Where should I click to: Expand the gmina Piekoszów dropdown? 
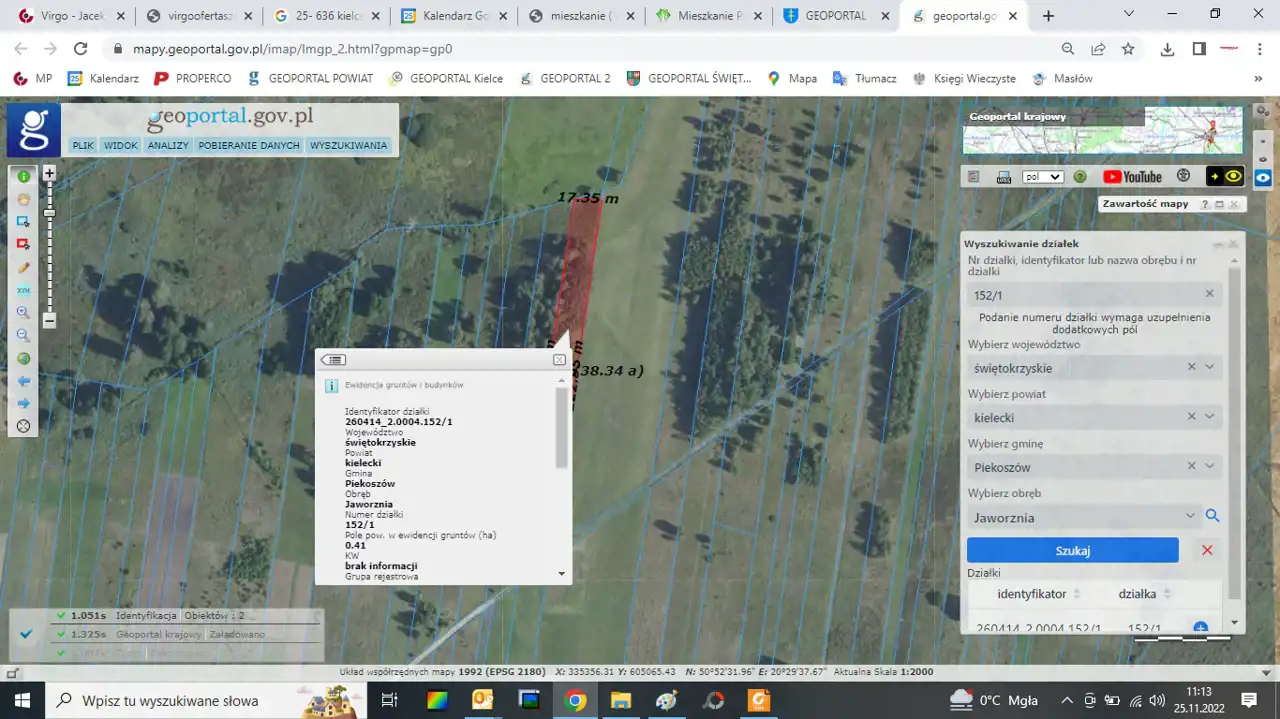[x=1209, y=466]
